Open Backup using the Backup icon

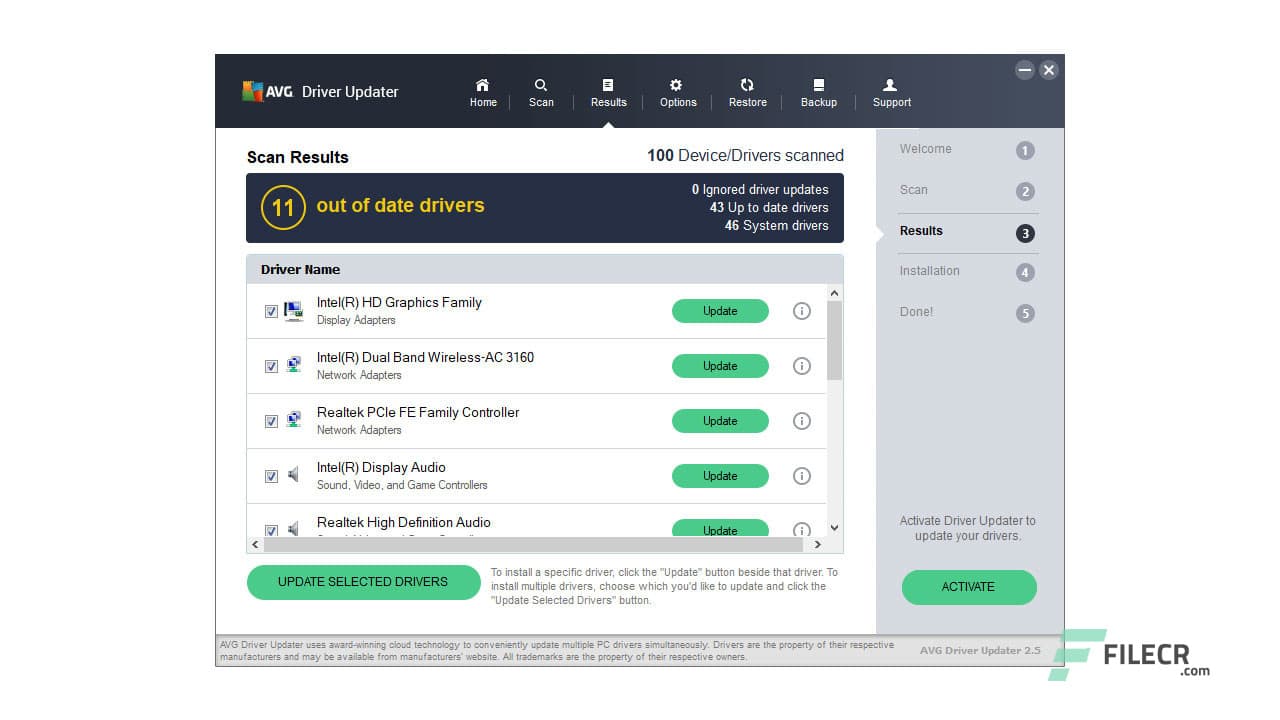click(x=819, y=90)
